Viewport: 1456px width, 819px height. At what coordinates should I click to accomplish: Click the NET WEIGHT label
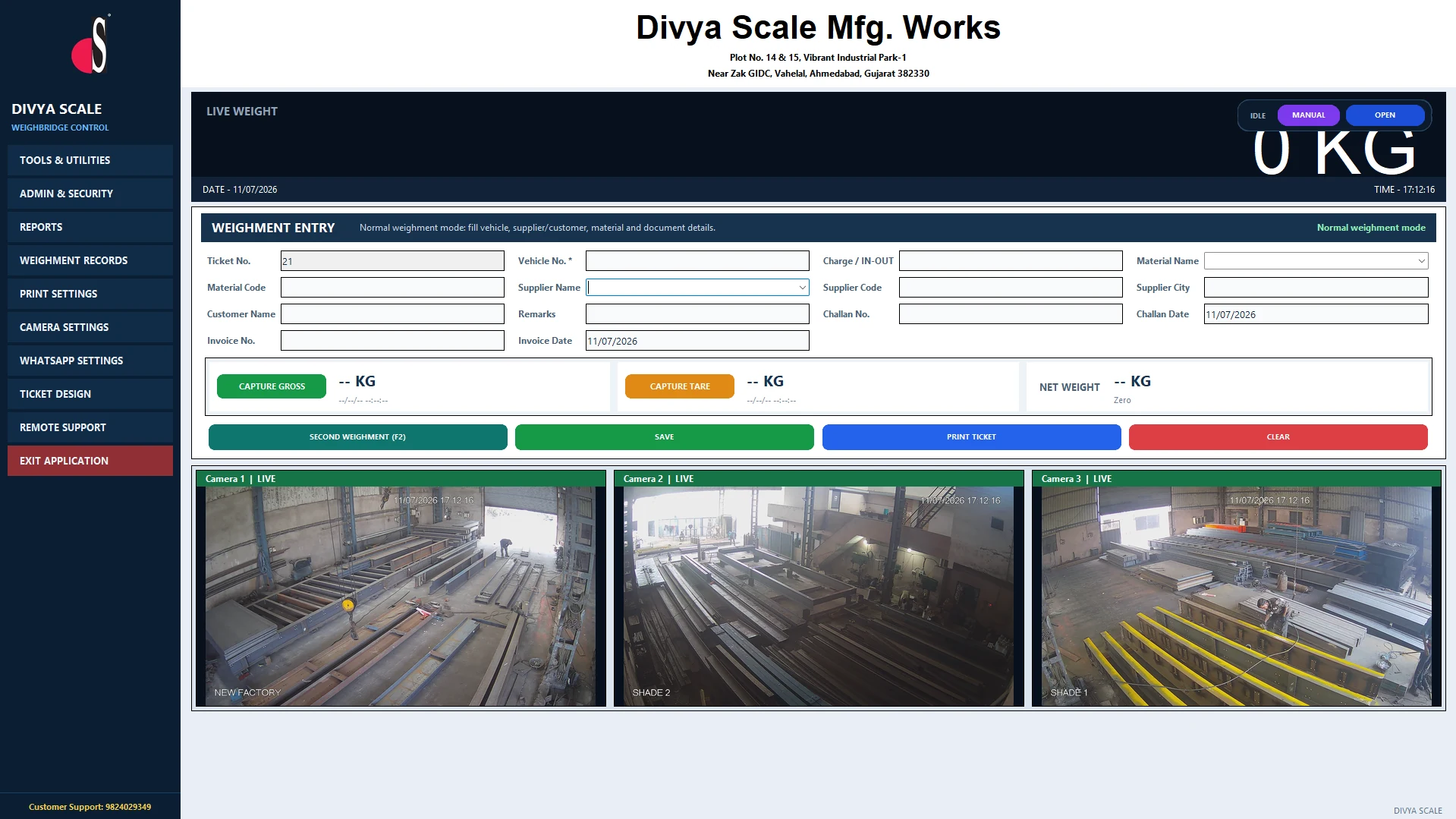1069,387
